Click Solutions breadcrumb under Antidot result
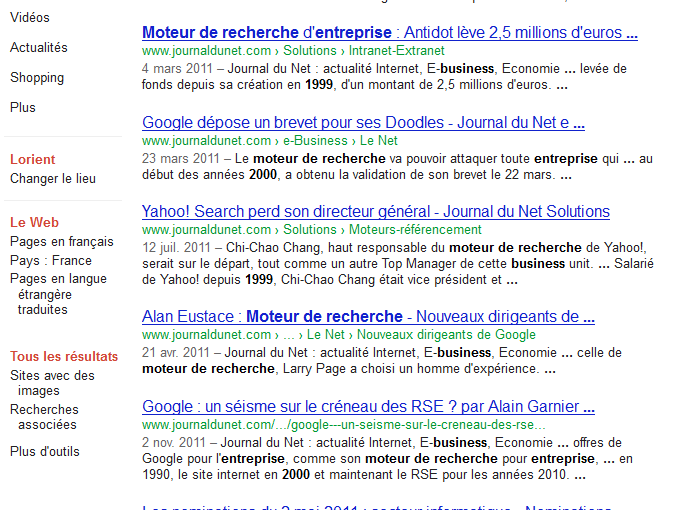The width and height of the screenshot is (680, 510). (x=310, y=51)
